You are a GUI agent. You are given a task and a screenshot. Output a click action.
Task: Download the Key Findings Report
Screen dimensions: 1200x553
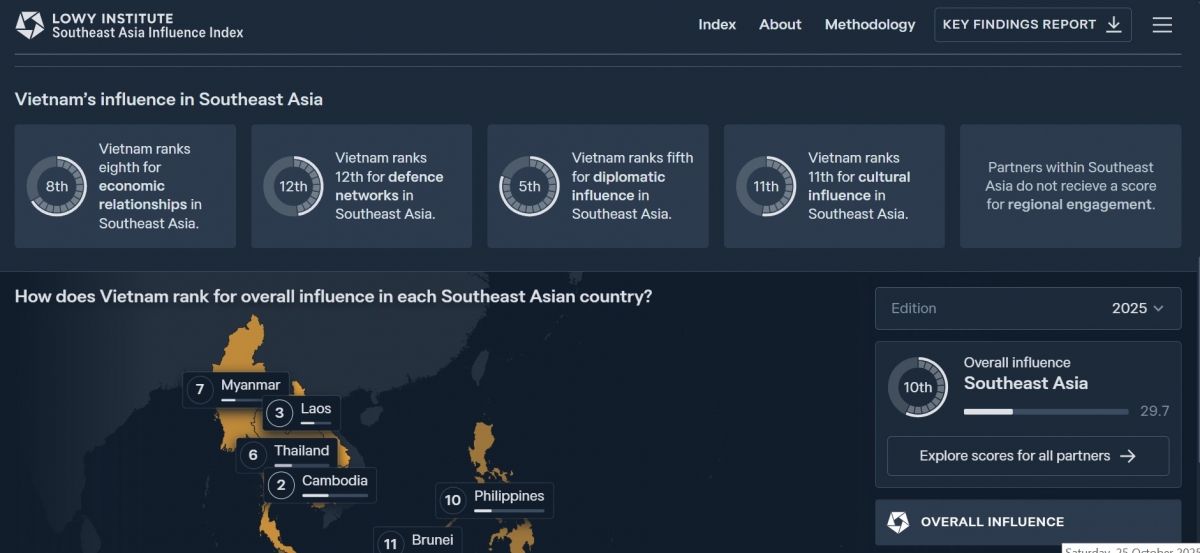(x=1032, y=25)
